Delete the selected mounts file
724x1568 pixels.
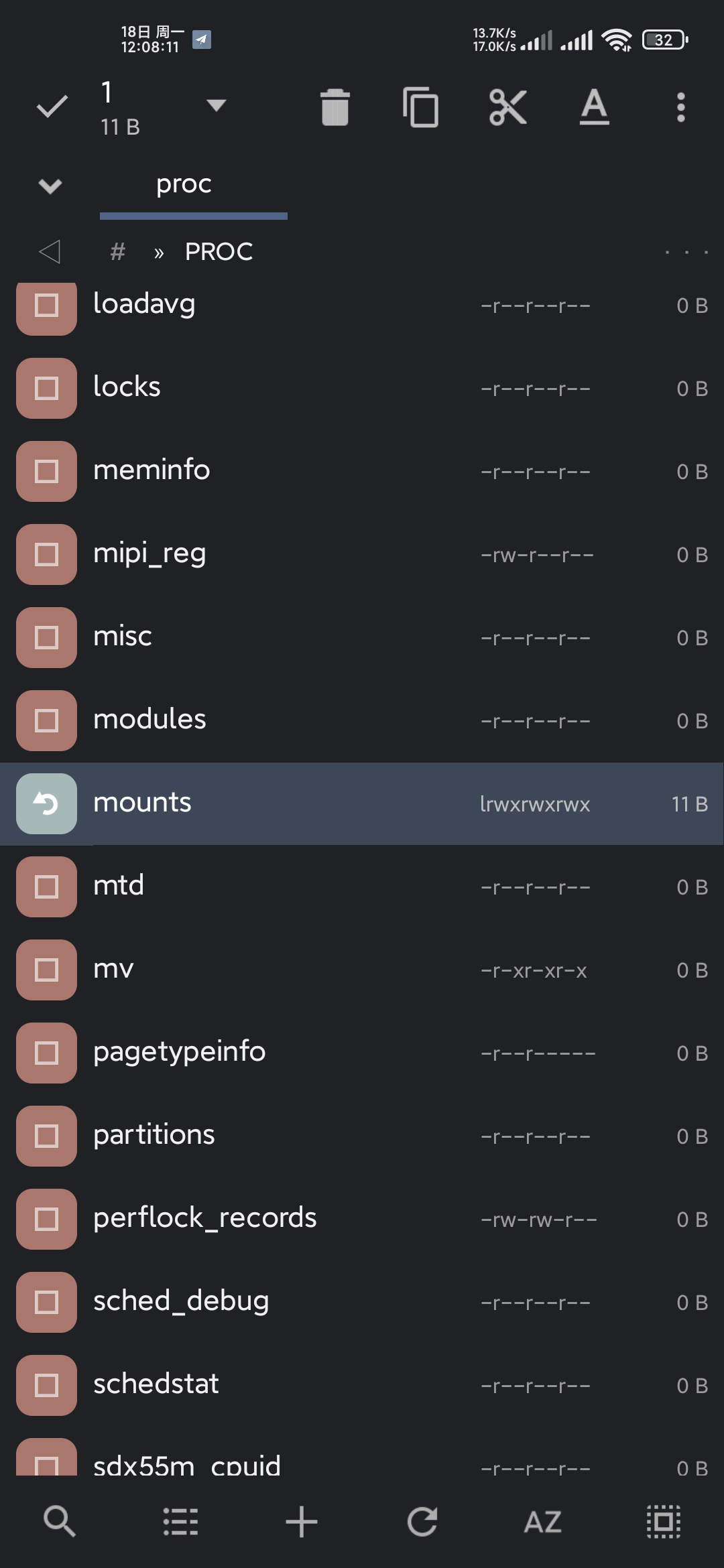(335, 107)
